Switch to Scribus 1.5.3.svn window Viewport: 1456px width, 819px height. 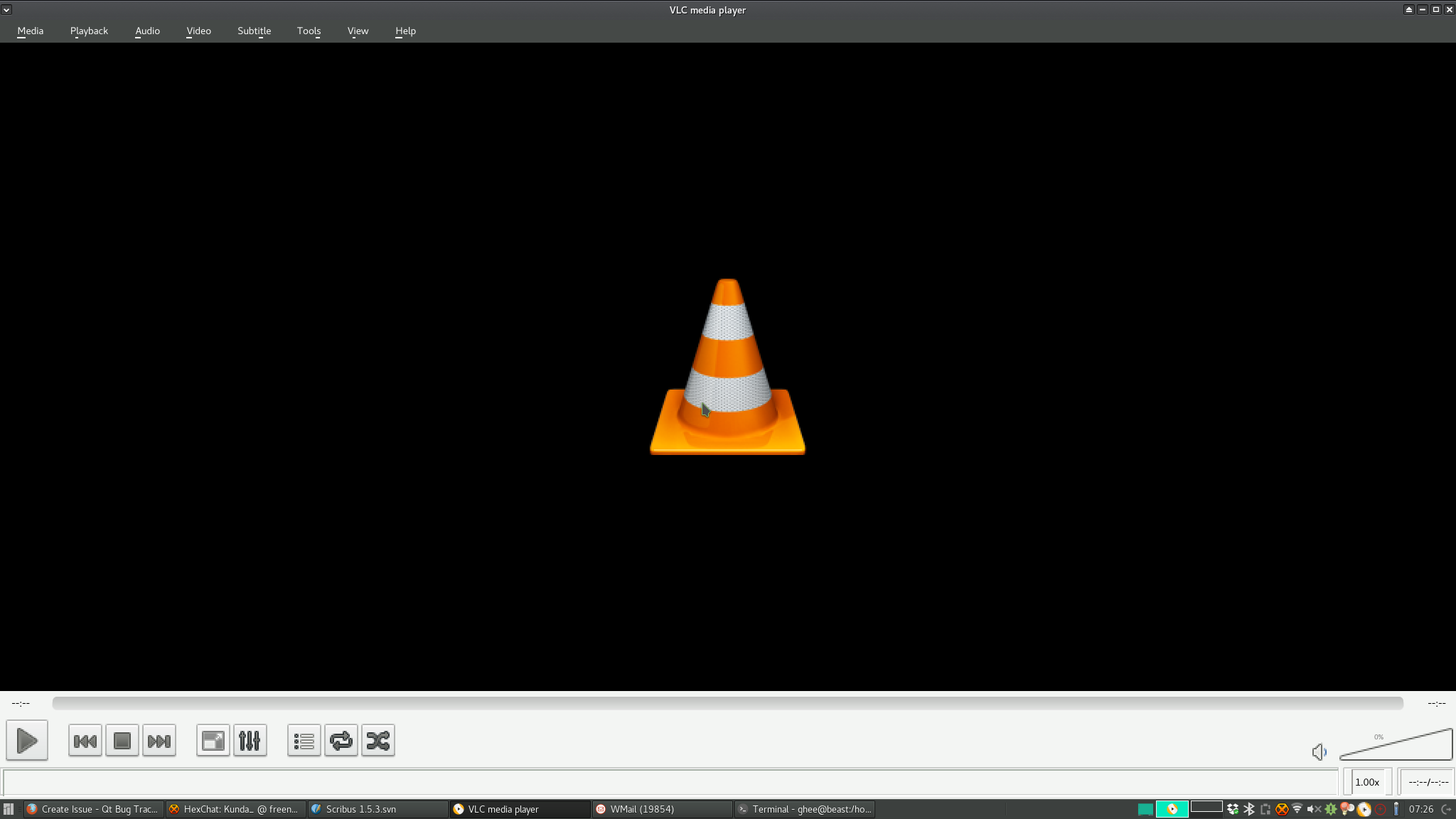click(378, 809)
